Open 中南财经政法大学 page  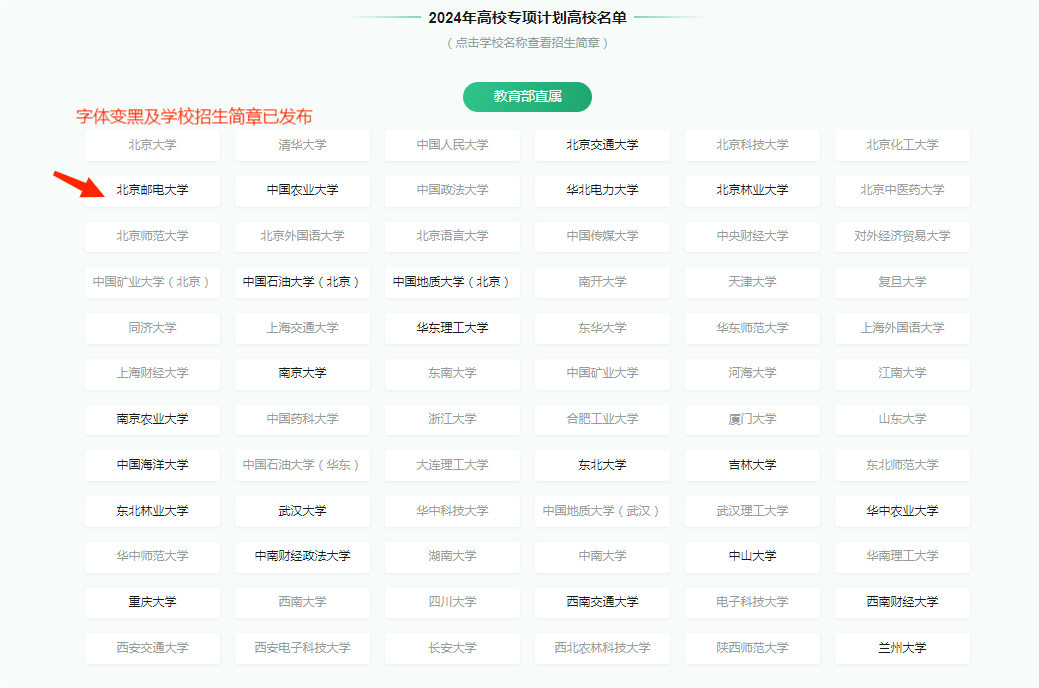tap(302, 556)
